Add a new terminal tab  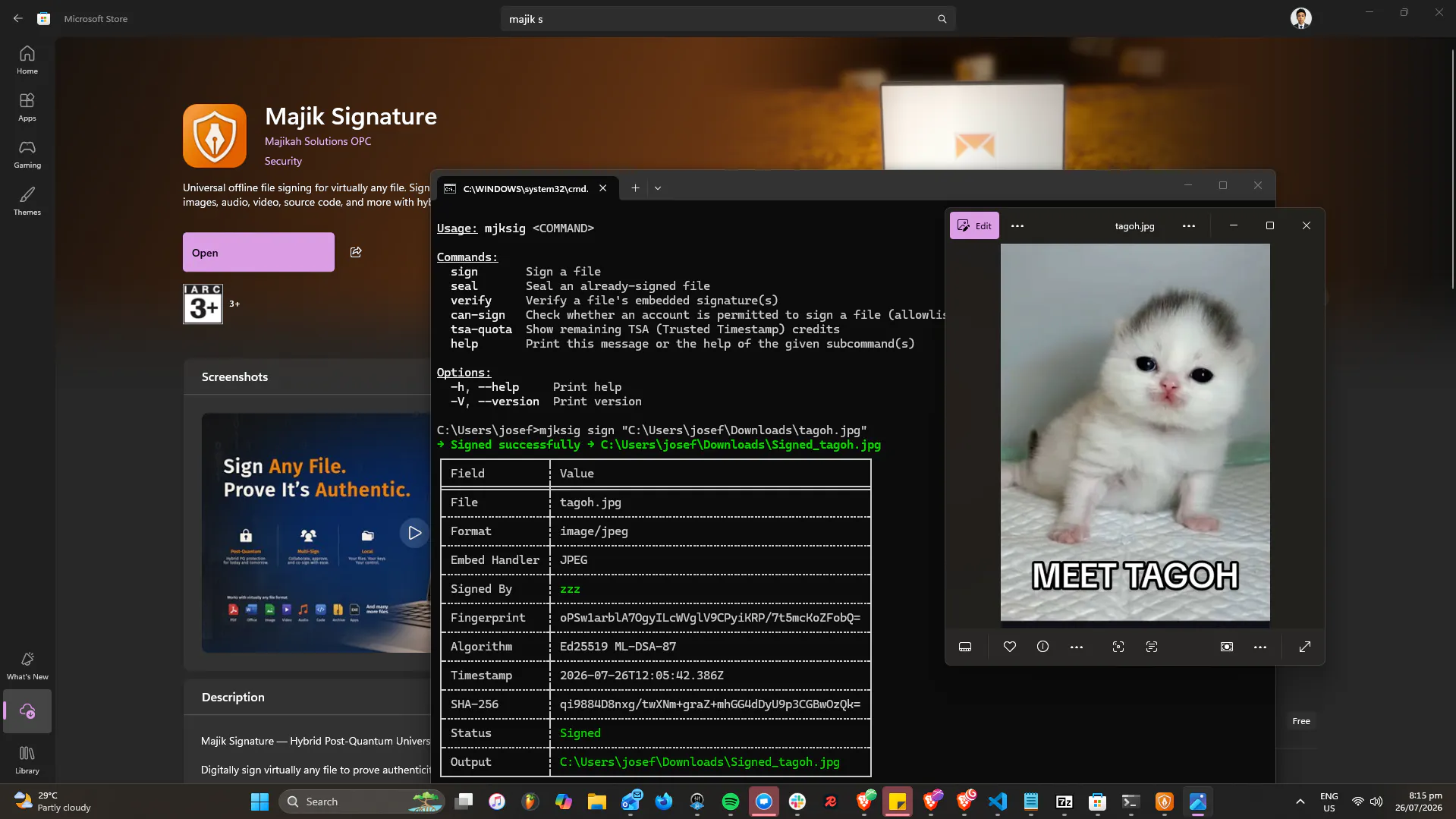point(635,188)
